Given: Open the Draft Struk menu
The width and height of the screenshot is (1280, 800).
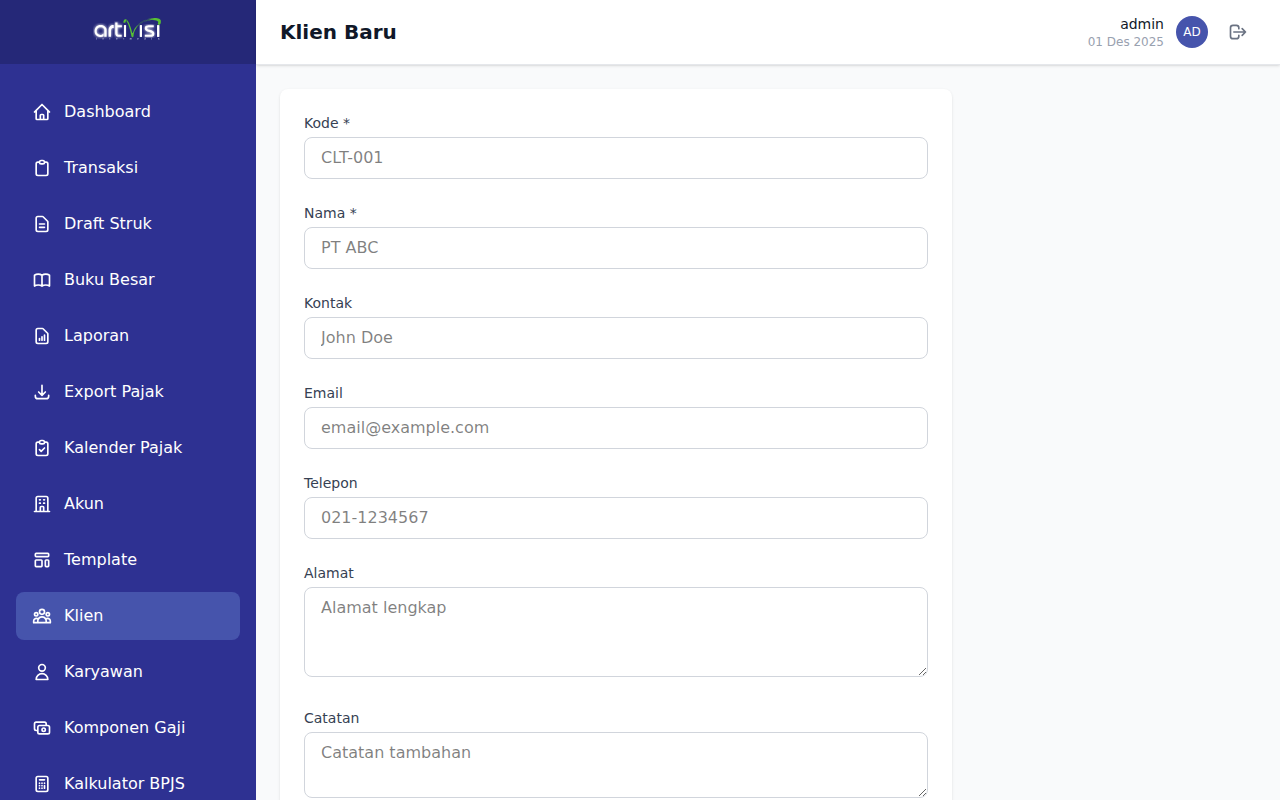Looking at the screenshot, I should (x=107, y=224).
